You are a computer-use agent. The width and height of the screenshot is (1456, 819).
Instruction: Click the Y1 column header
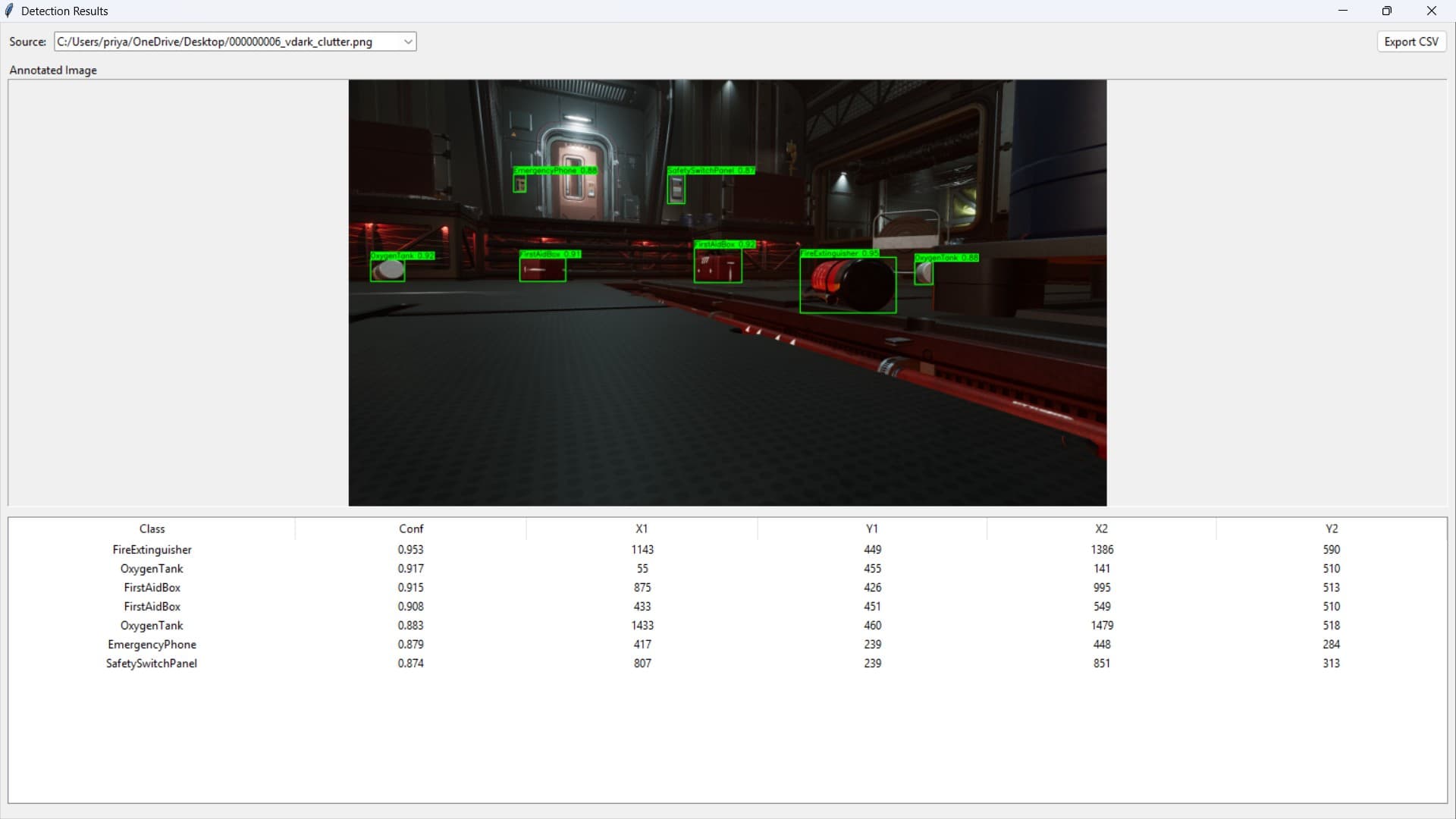click(x=872, y=529)
